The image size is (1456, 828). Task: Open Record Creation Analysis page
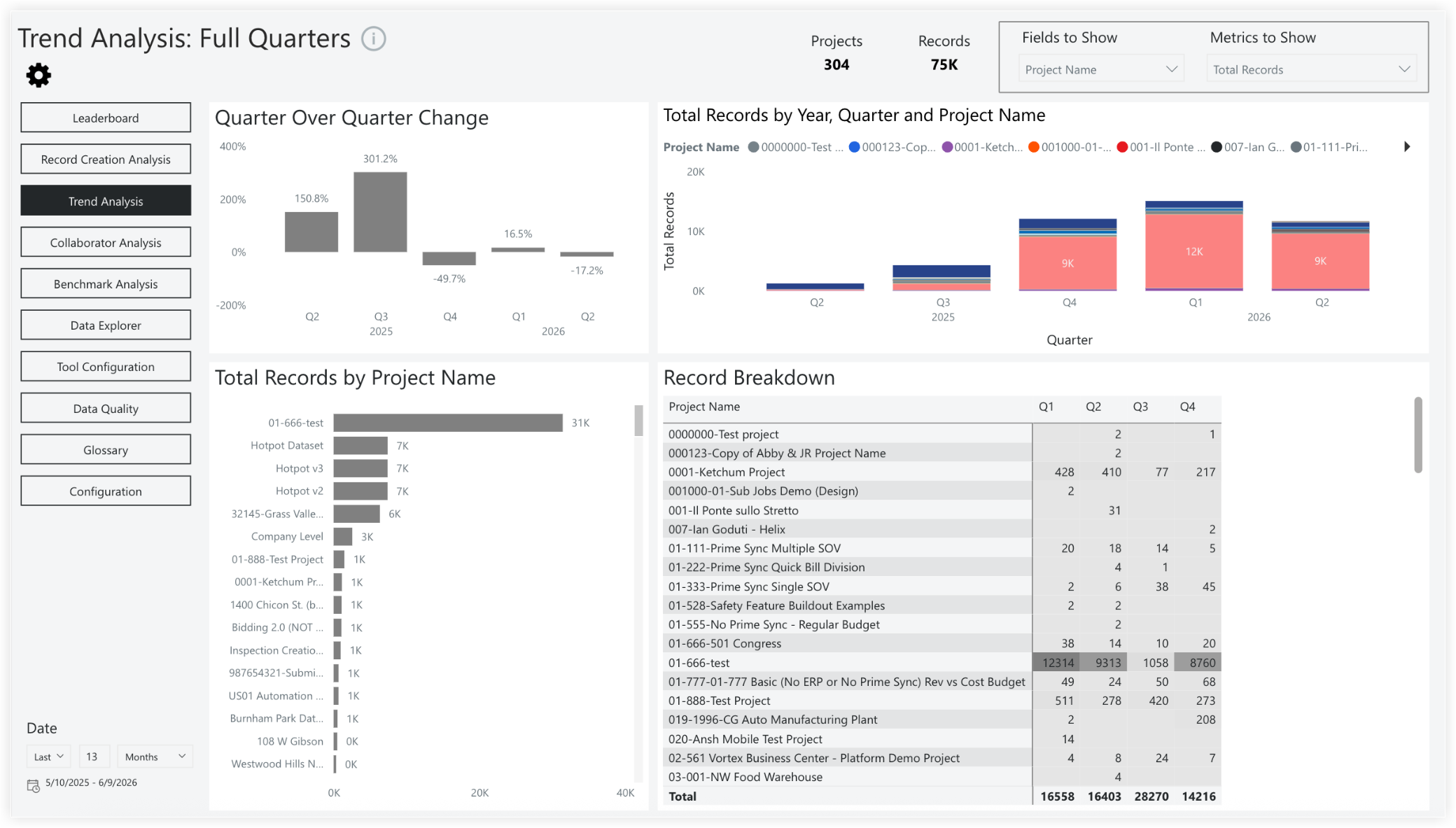click(x=106, y=159)
